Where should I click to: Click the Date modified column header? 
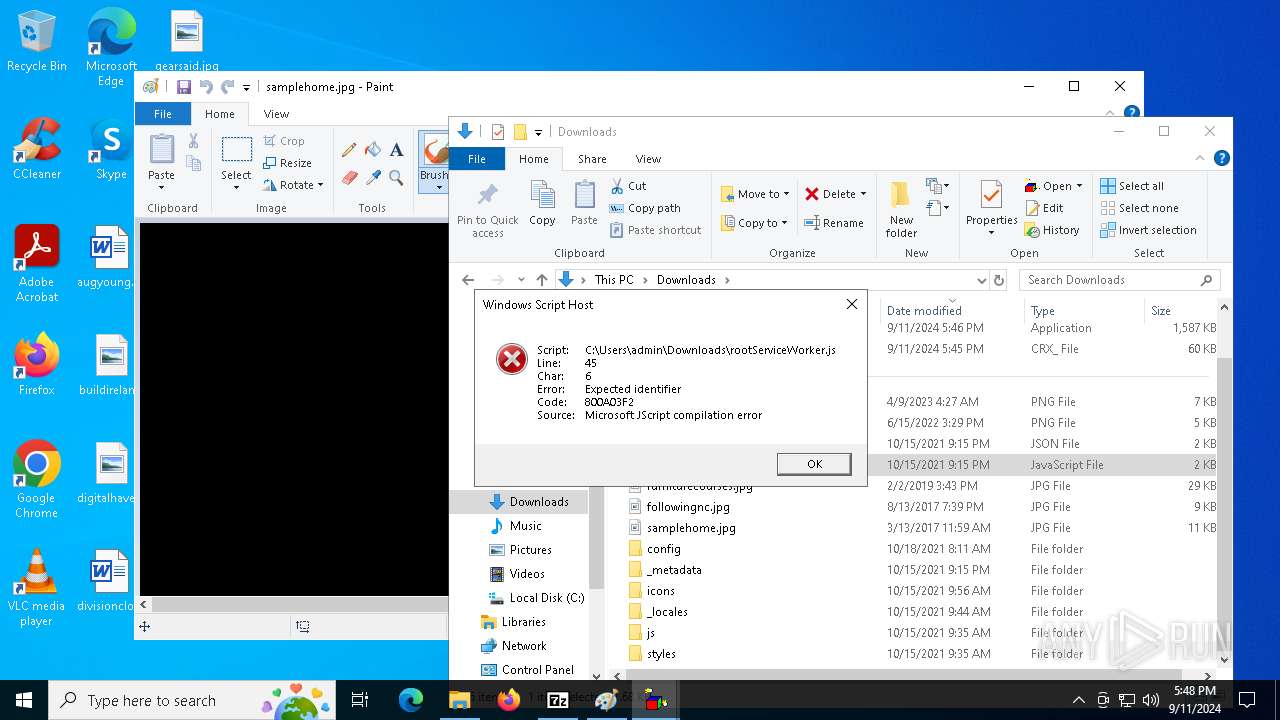pyautogui.click(x=924, y=311)
